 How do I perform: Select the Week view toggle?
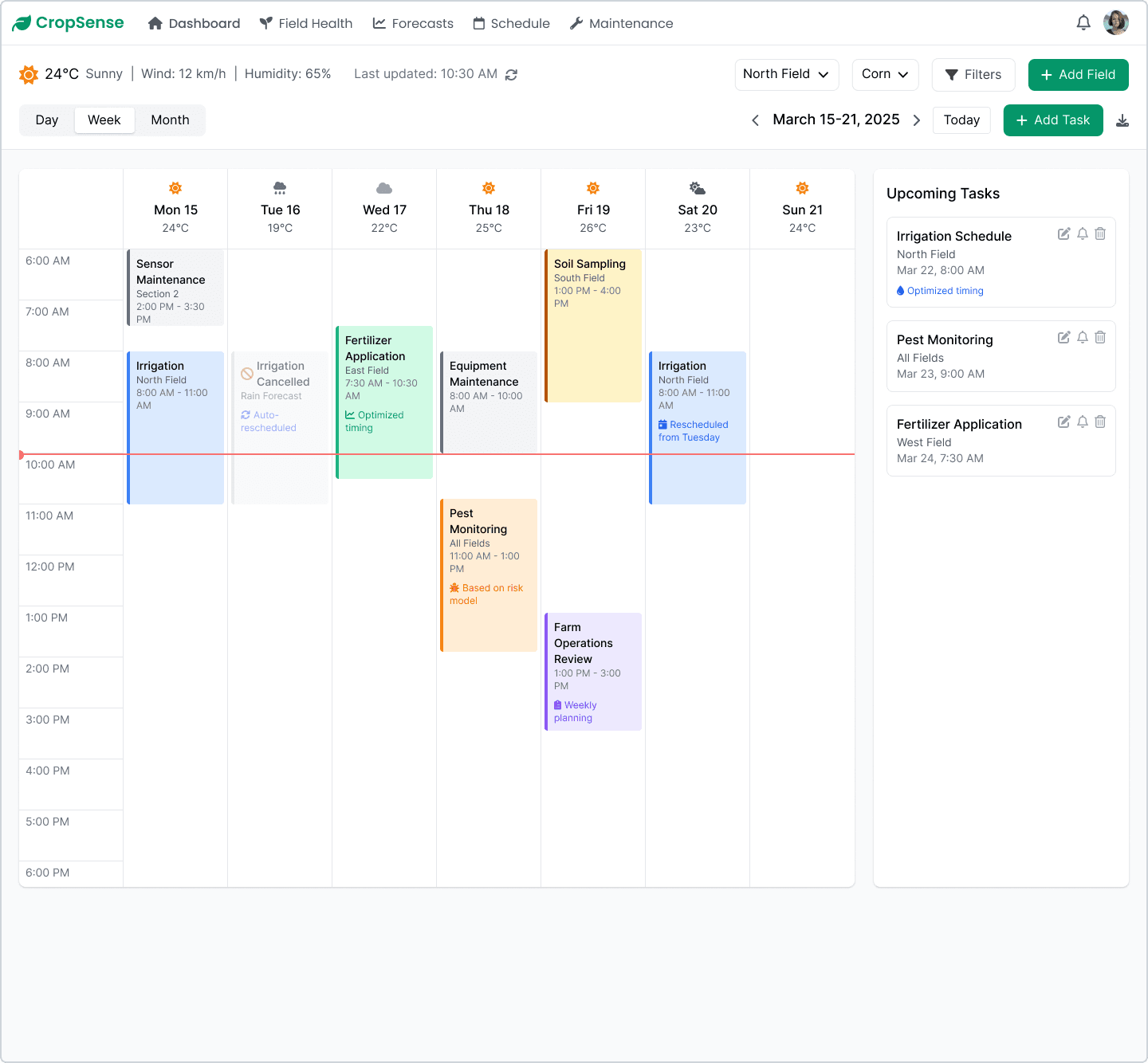(x=104, y=120)
